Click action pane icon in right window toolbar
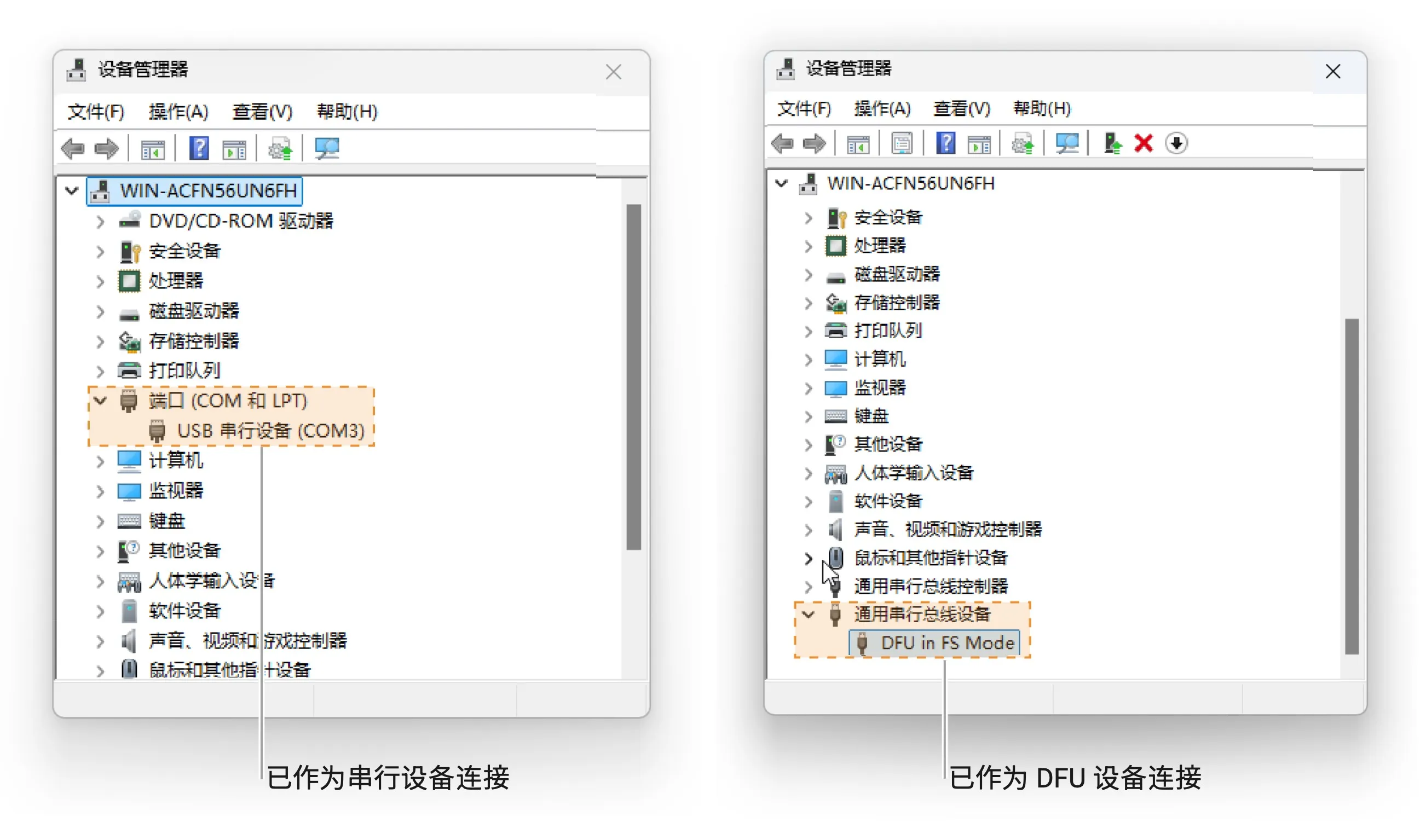Screen dimensions: 1426x840 (979, 144)
